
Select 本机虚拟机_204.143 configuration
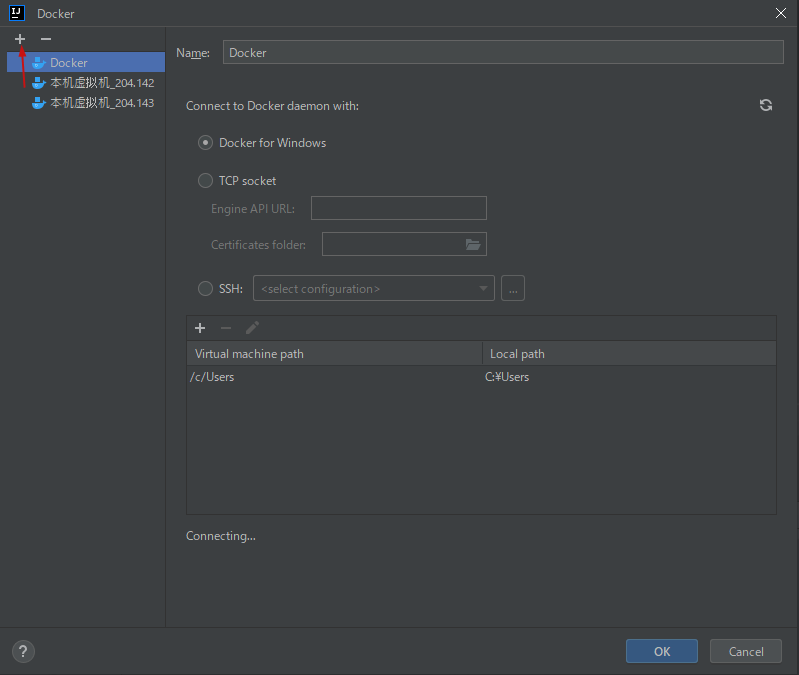point(86,103)
